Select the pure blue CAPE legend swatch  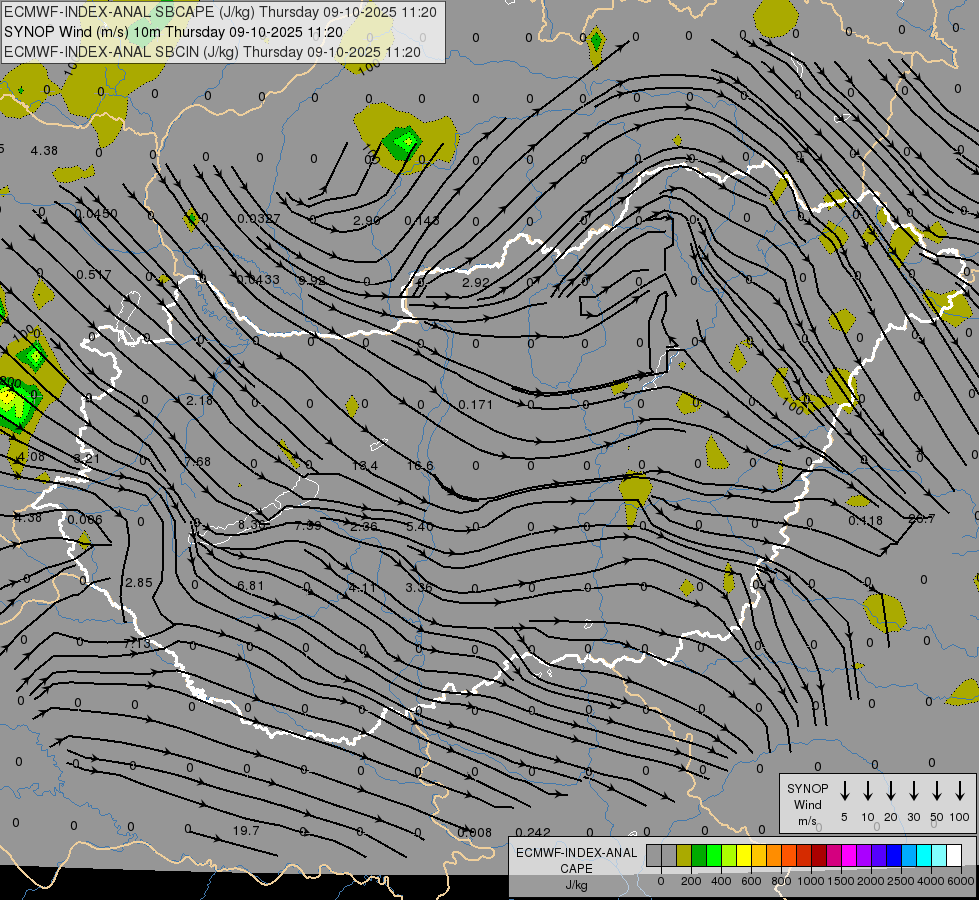pyautogui.click(x=894, y=856)
